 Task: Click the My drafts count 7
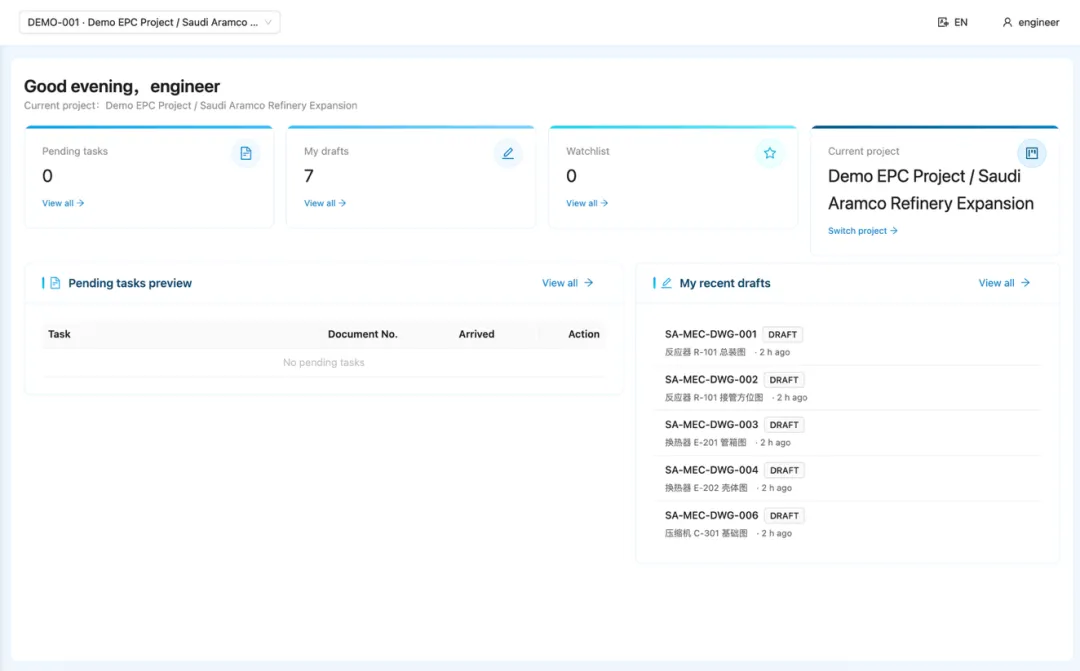pyautogui.click(x=309, y=176)
